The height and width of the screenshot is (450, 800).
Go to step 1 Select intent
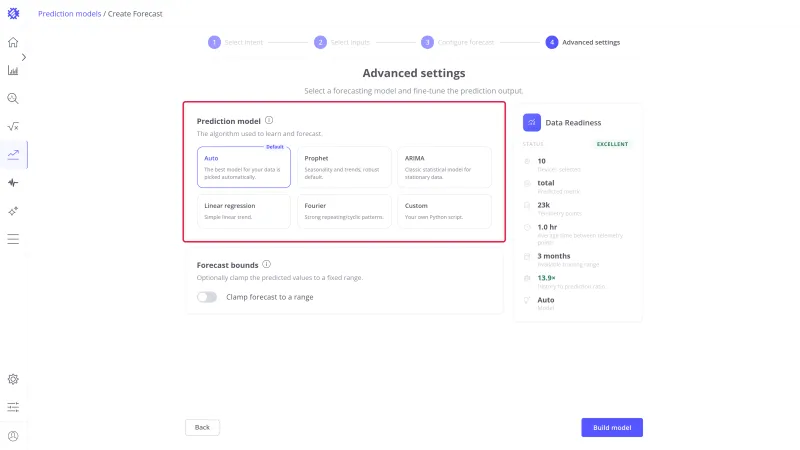point(235,42)
